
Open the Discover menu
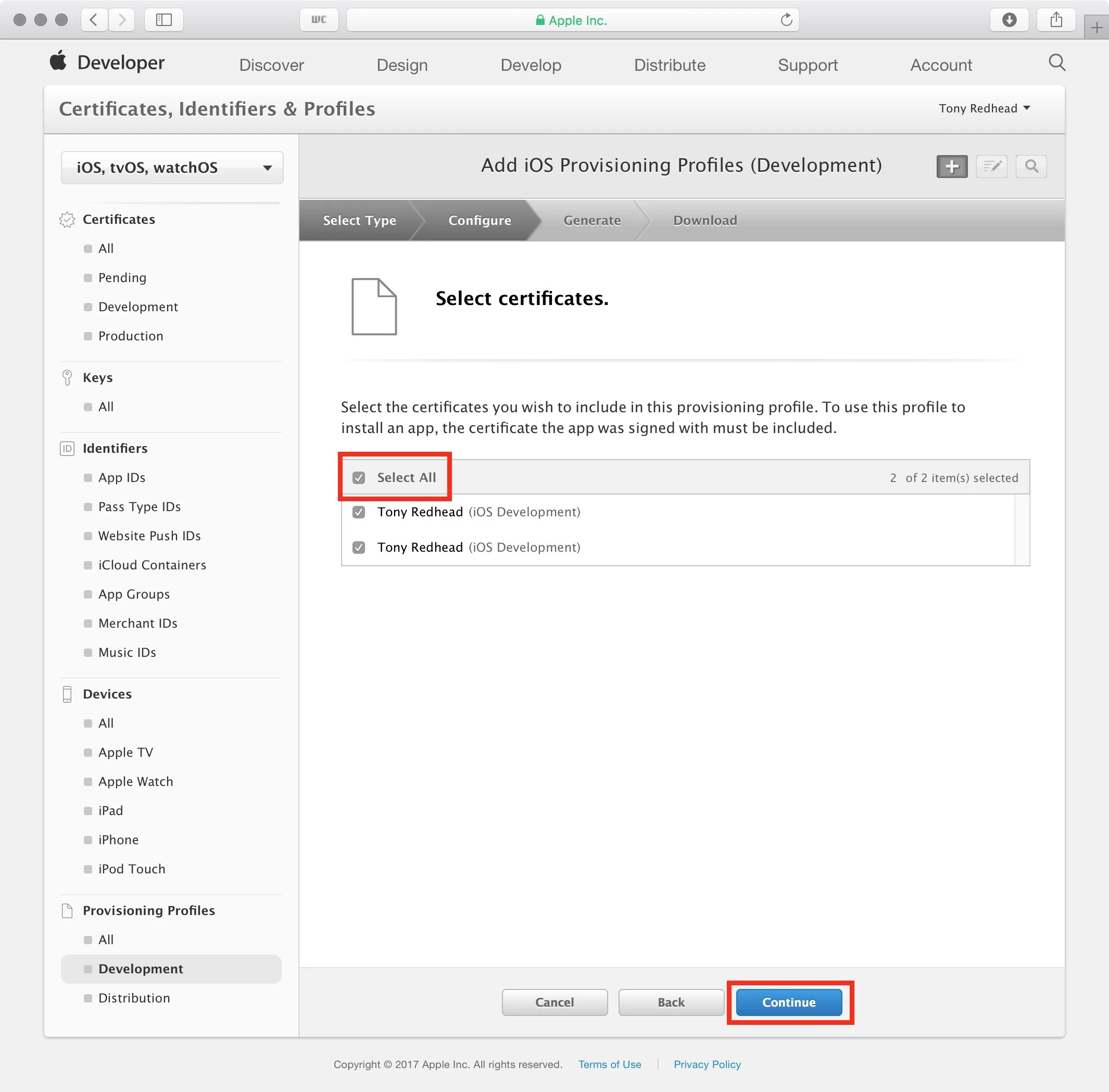271,65
